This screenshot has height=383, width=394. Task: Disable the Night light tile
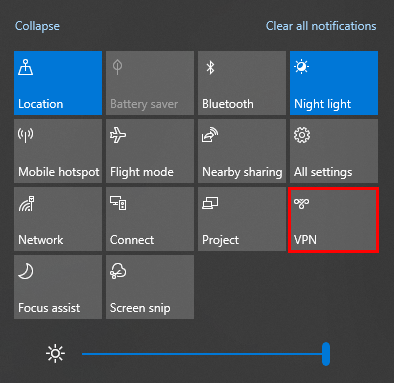click(x=334, y=83)
